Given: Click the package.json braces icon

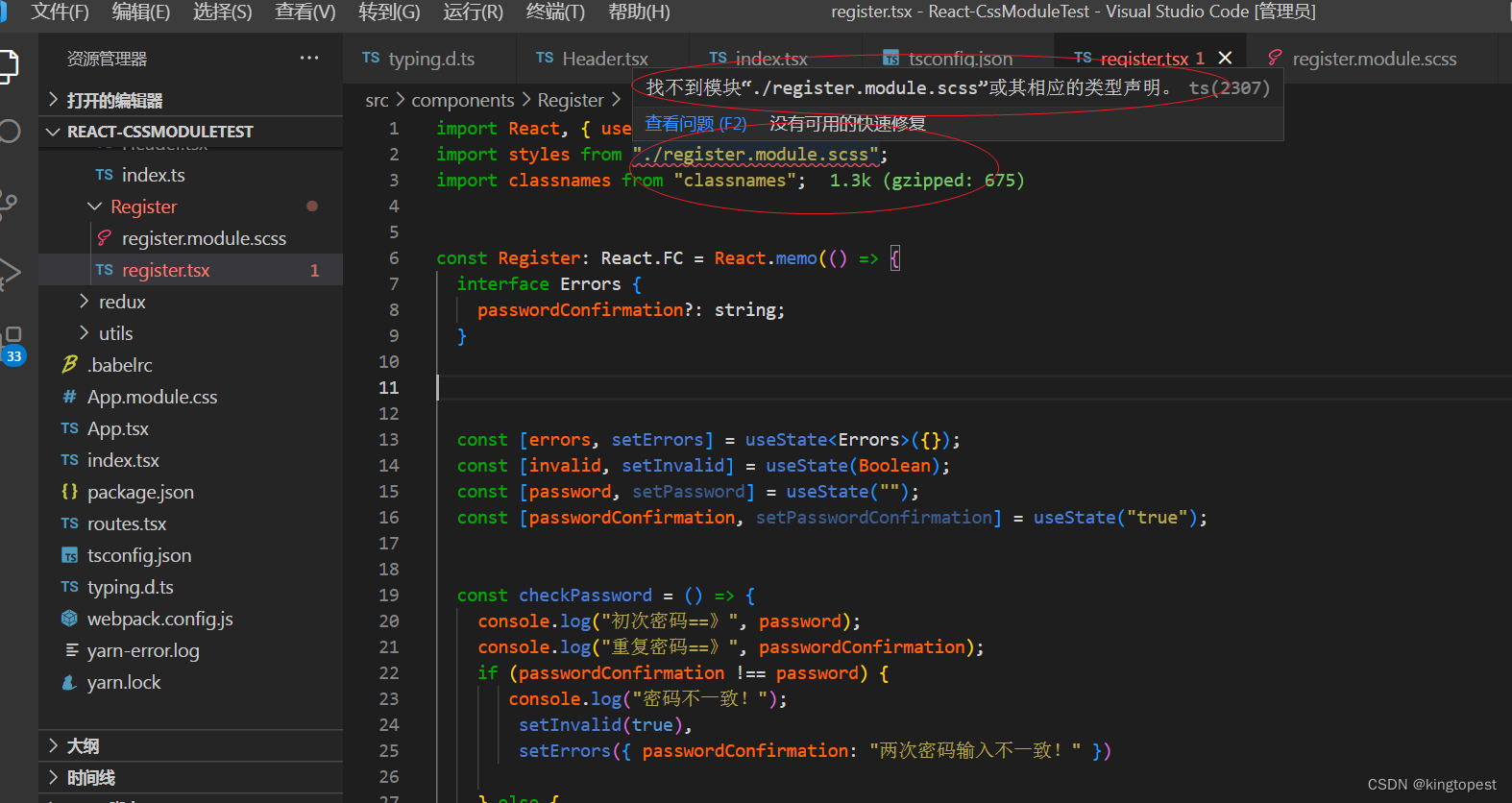Looking at the screenshot, I should pyautogui.click(x=69, y=492).
